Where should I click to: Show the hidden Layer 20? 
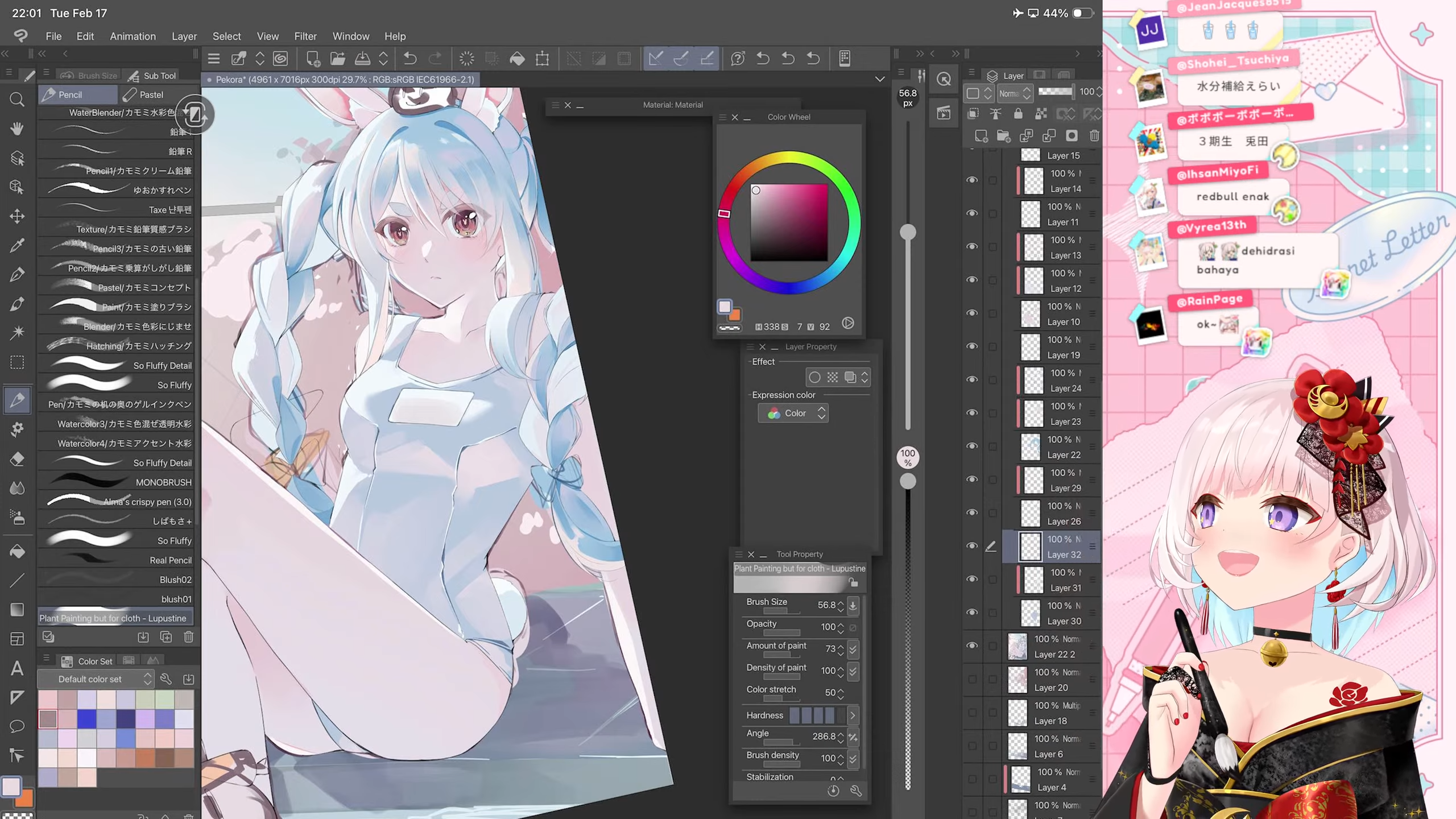(972, 679)
